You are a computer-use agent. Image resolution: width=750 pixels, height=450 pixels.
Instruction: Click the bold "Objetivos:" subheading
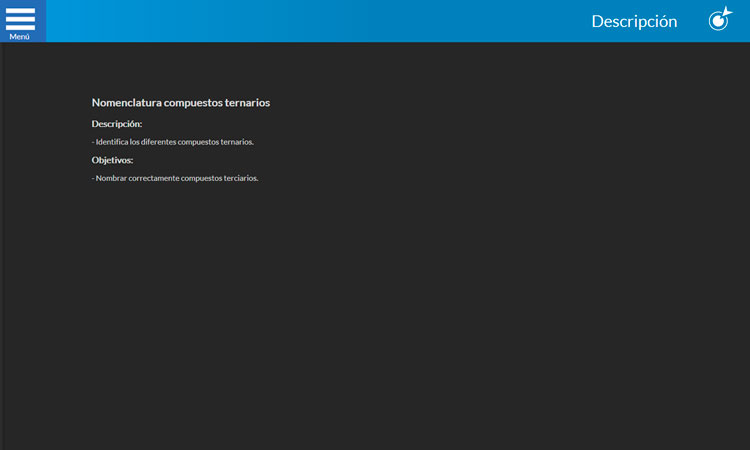pos(112,160)
